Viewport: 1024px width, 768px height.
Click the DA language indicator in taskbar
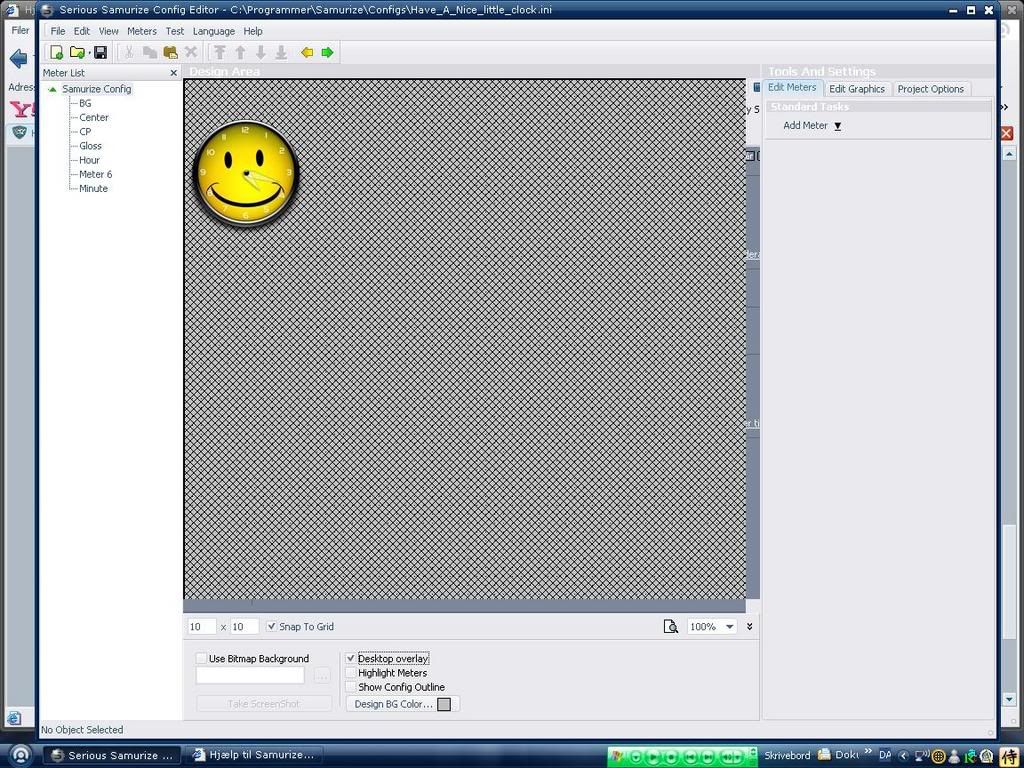coord(885,755)
